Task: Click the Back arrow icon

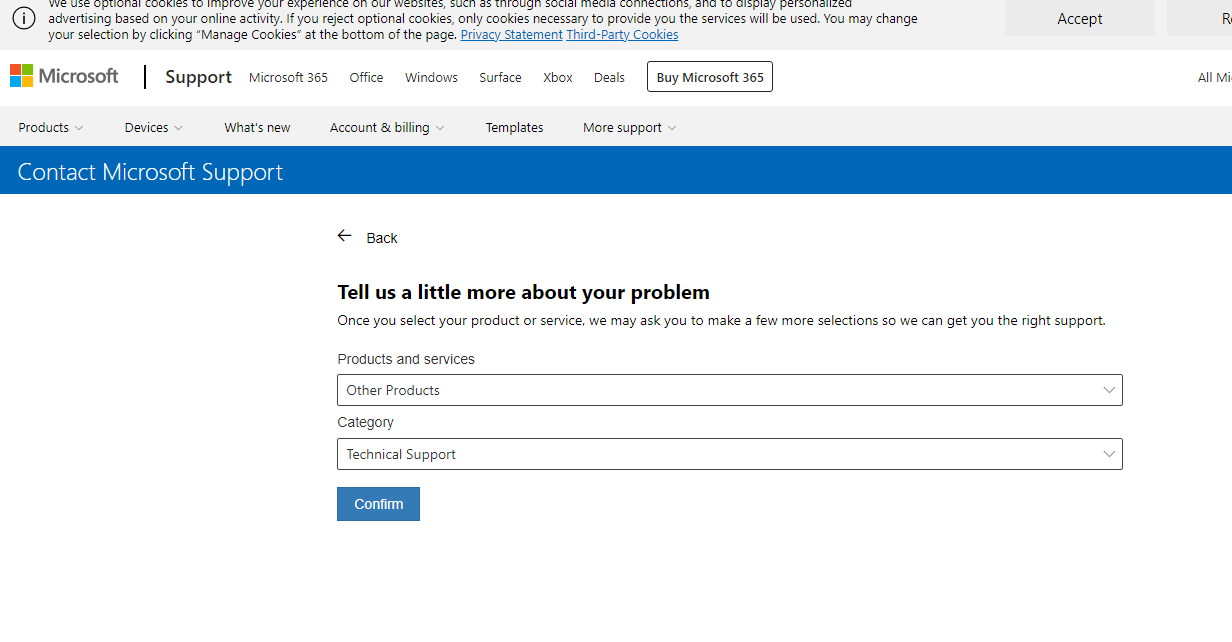Action: (x=345, y=236)
